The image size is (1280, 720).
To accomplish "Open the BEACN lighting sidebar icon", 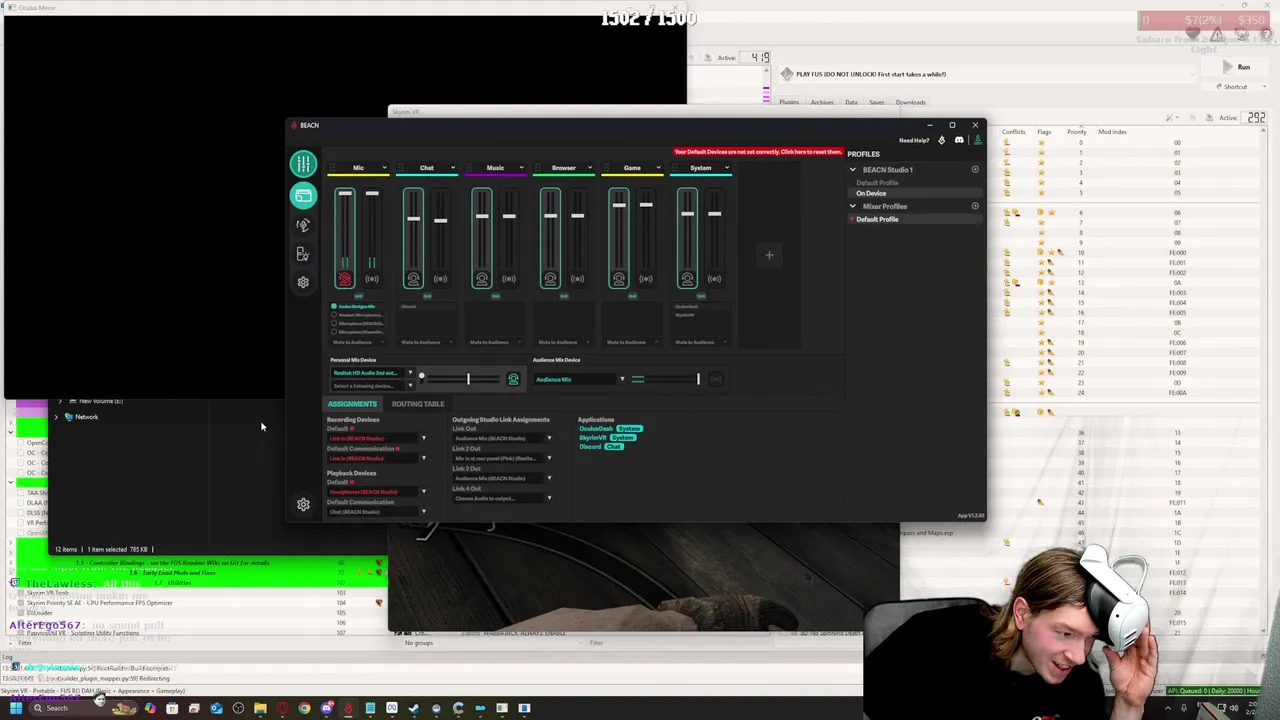I will coord(303,254).
